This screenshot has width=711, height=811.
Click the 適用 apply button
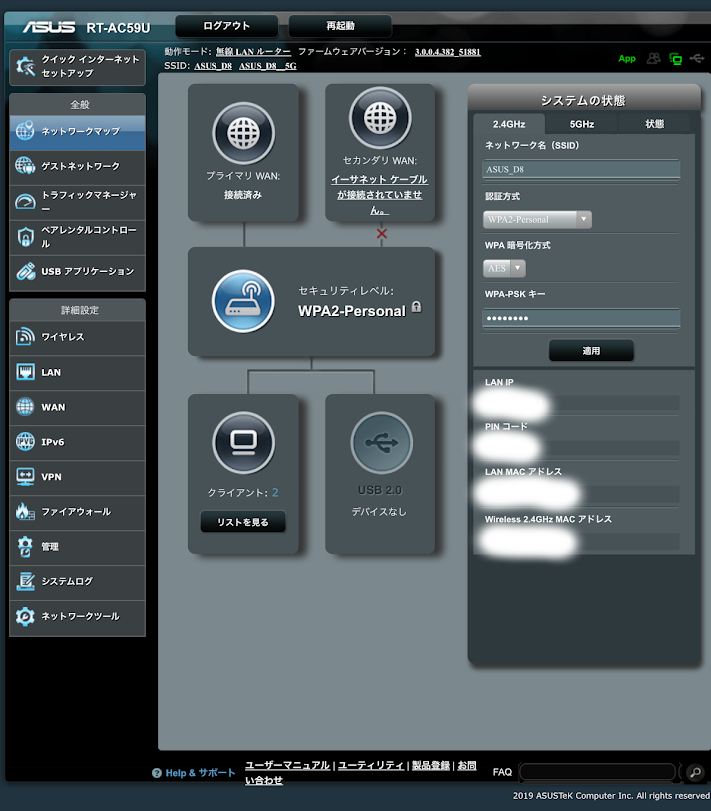point(591,351)
